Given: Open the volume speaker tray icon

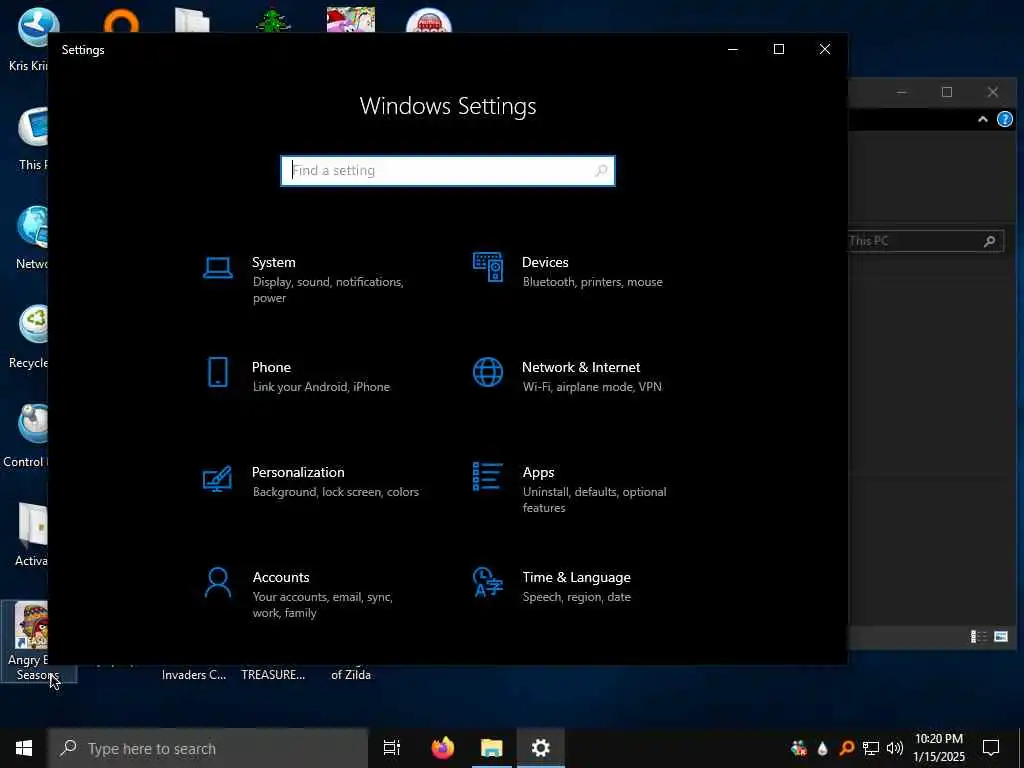Looking at the screenshot, I should [895, 748].
